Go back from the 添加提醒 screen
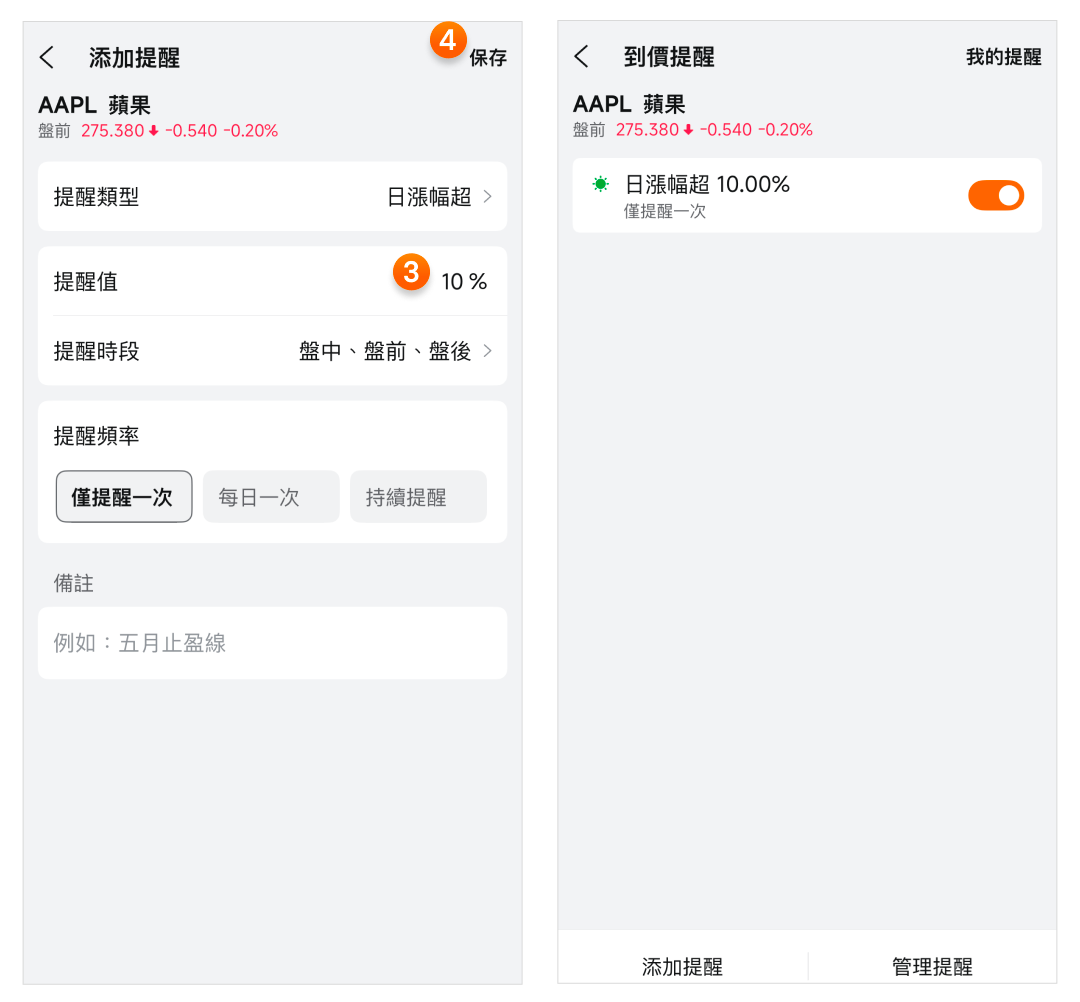Viewport: 1080px width, 1002px height. [x=47, y=58]
